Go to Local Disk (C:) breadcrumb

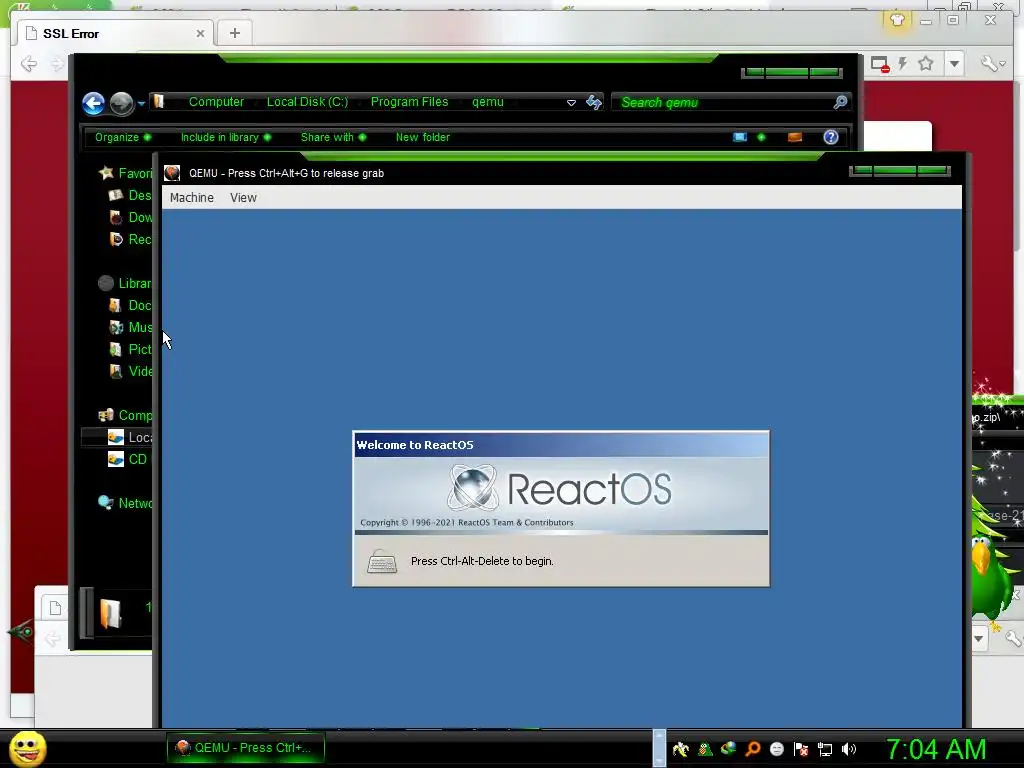(x=307, y=102)
